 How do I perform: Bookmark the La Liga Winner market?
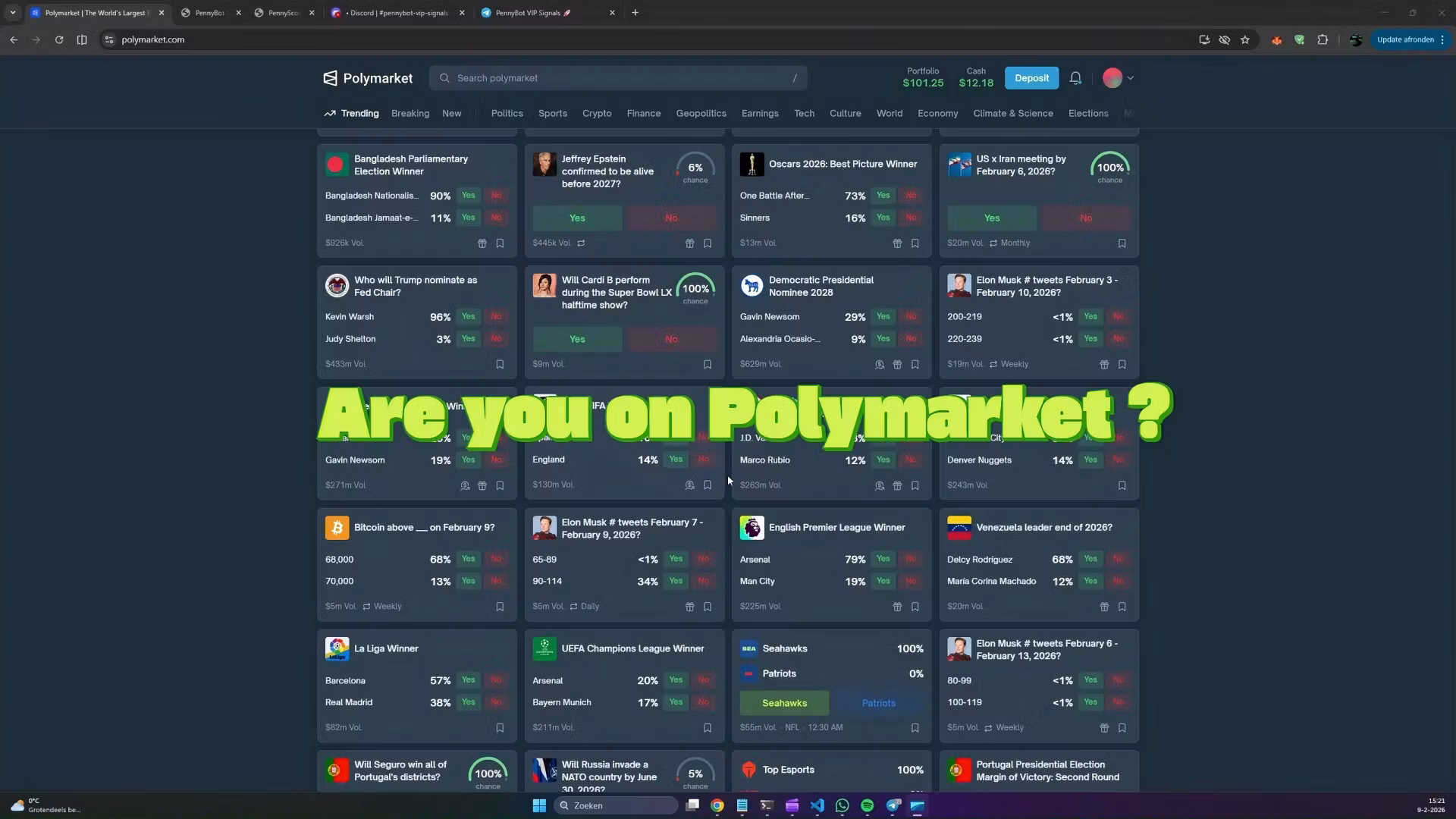click(x=500, y=727)
